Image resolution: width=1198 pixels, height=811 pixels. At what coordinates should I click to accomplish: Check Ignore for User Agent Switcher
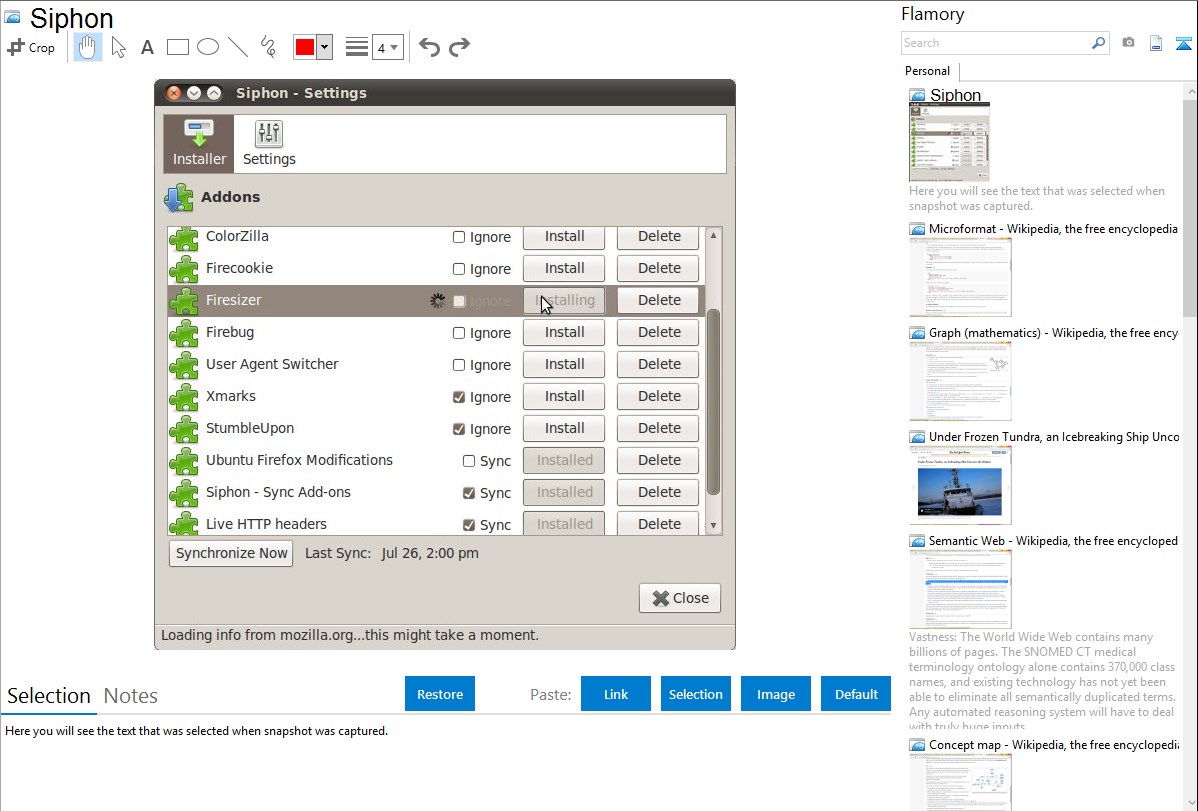point(458,365)
